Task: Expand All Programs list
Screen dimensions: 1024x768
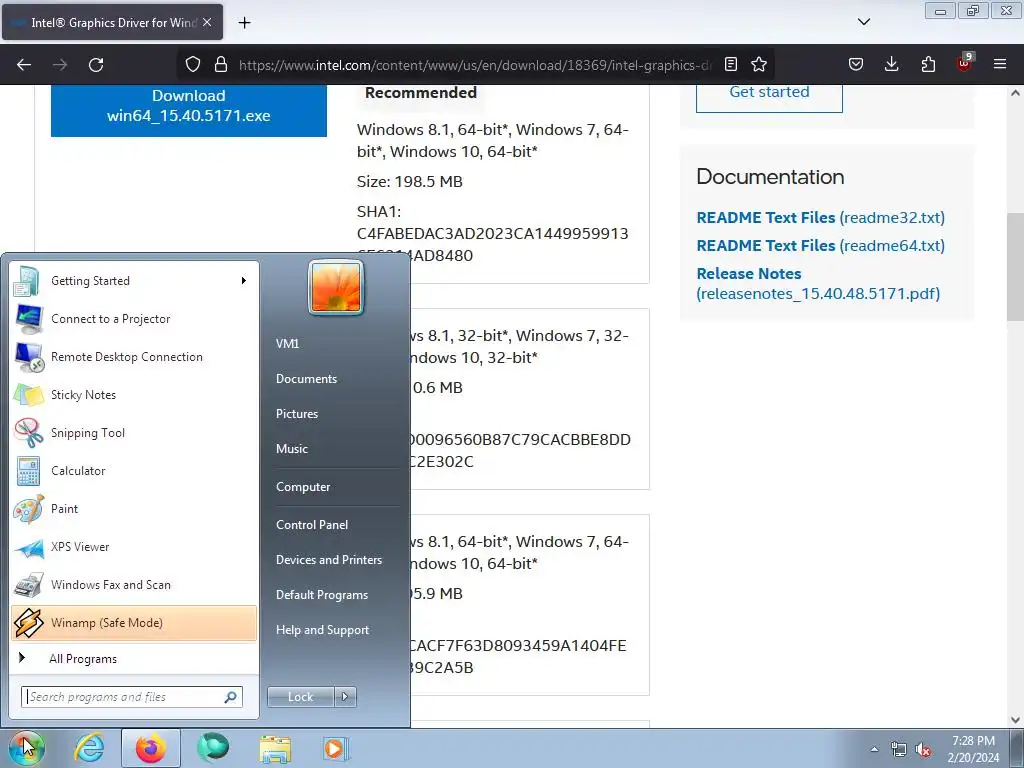Action: (x=134, y=658)
